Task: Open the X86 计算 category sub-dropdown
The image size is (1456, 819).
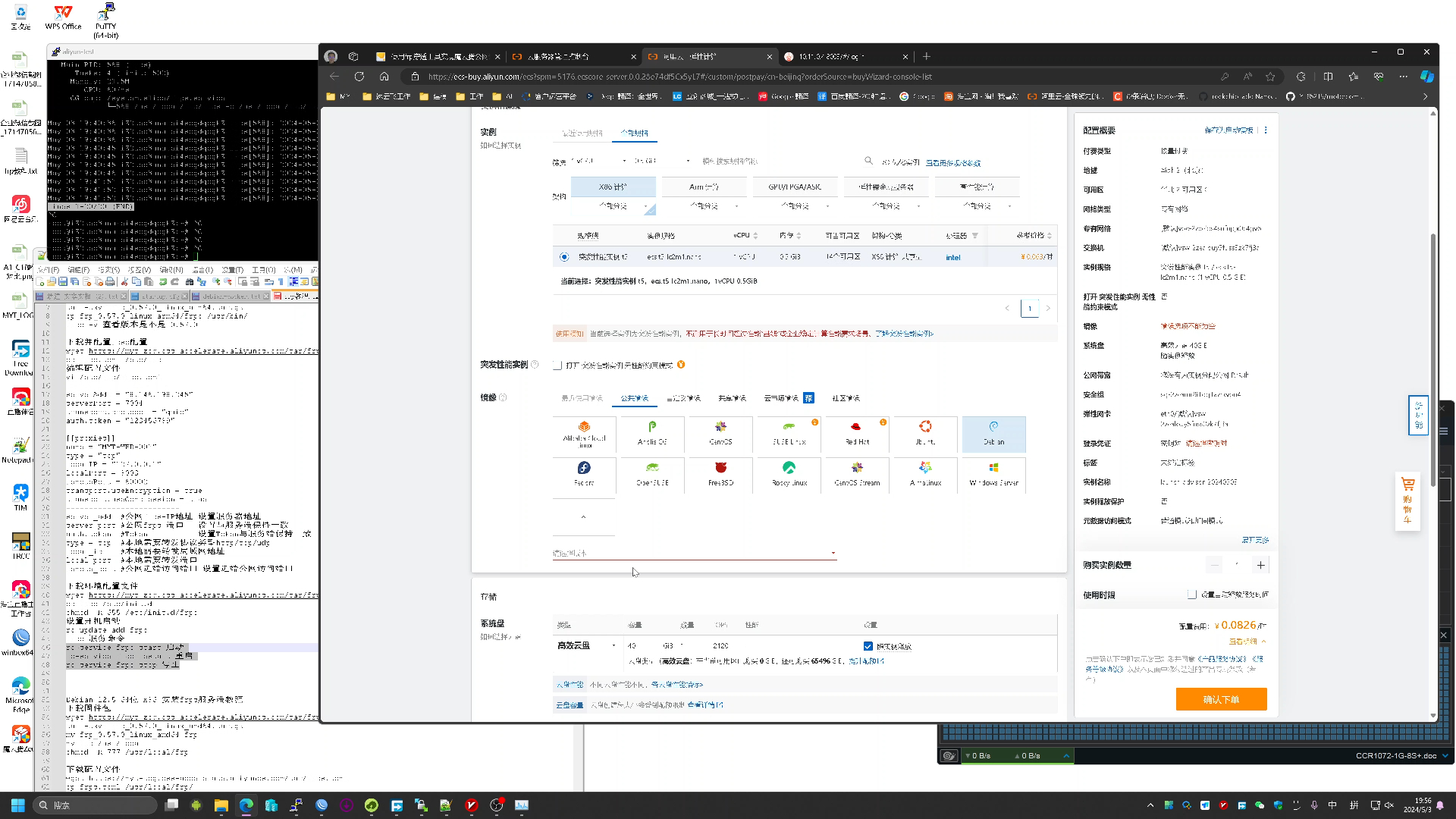Action: pos(613,206)
